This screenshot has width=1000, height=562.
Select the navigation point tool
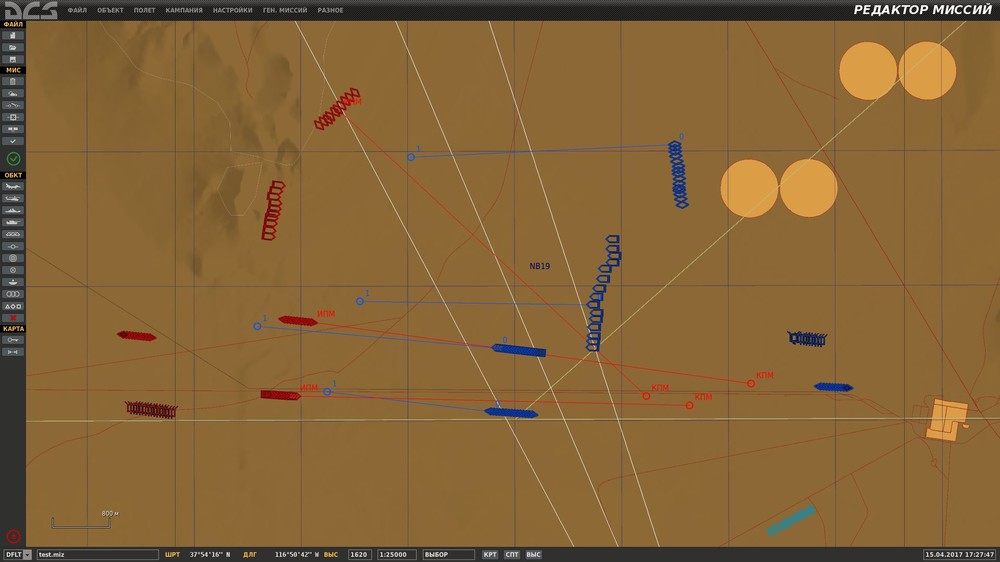(x=13, y=246)
